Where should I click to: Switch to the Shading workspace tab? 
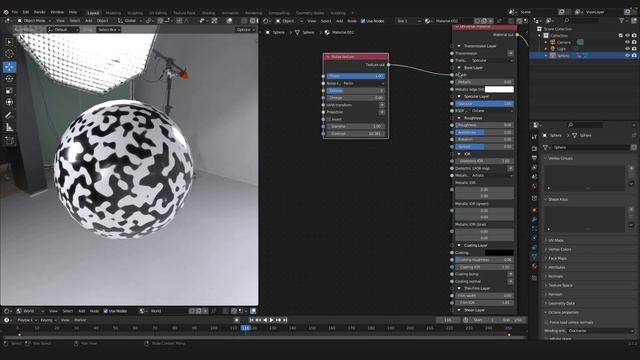tap(208, 13)
